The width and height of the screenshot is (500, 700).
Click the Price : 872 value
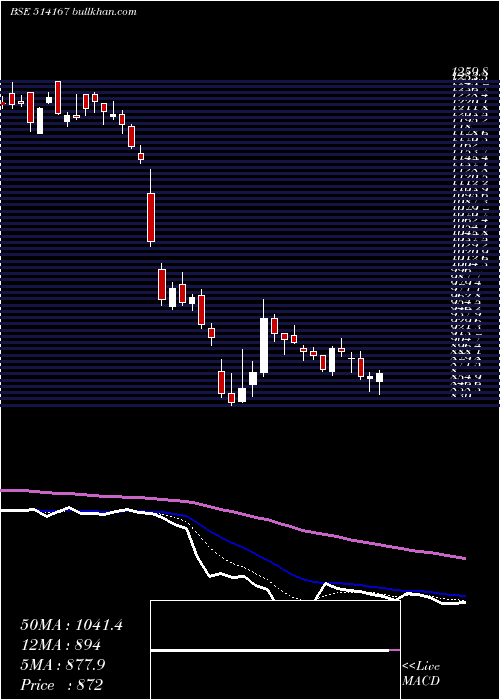(62, 685)
